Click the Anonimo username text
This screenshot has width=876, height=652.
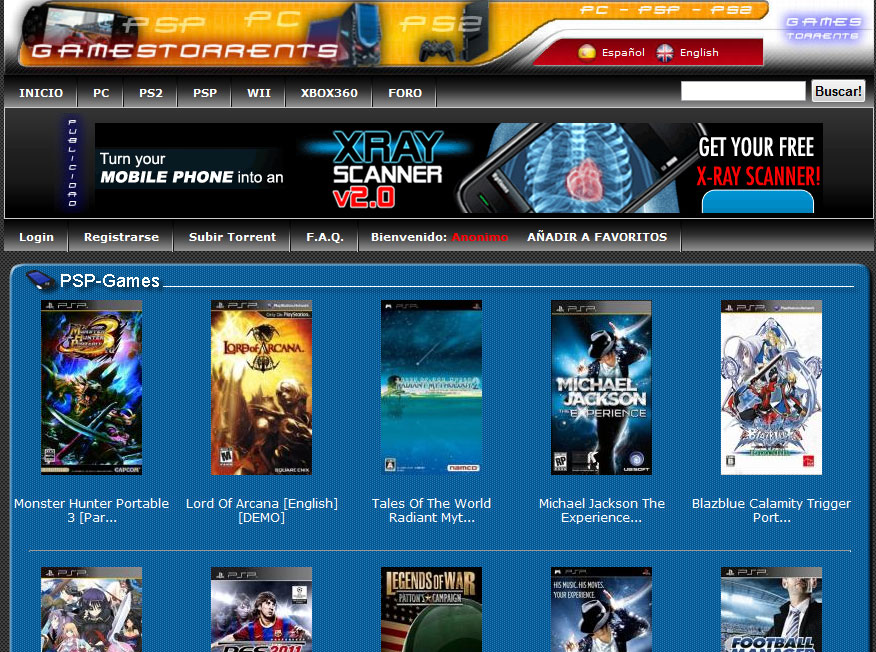(x=480, y=237)
